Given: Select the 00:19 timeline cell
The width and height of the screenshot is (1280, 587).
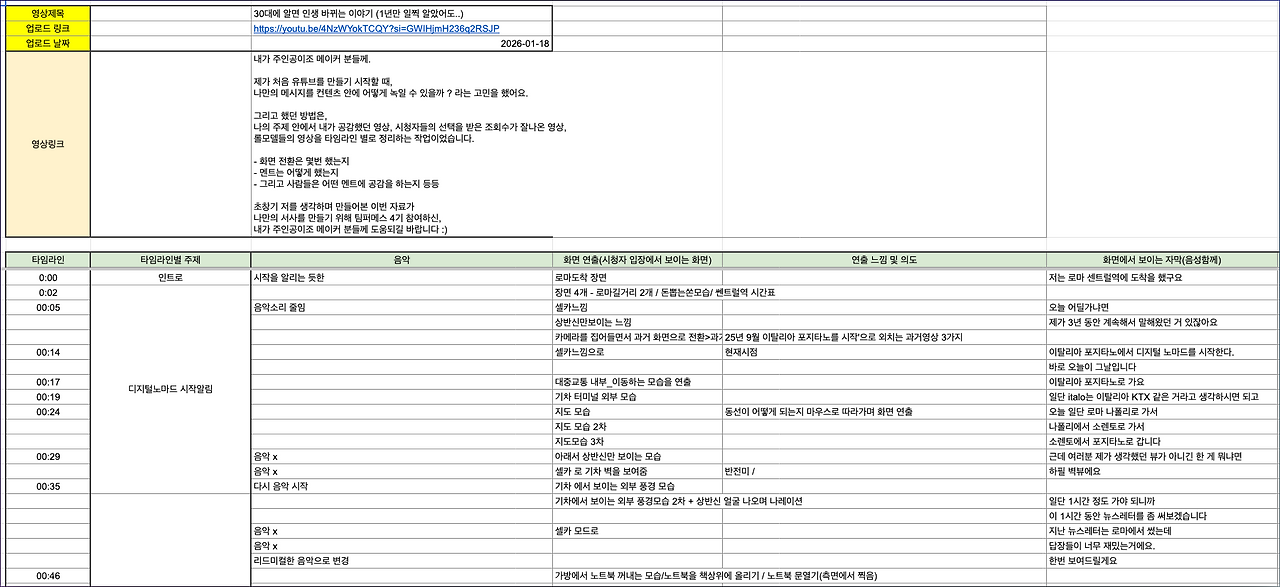Looking at the screenshot, I should 47,397.
